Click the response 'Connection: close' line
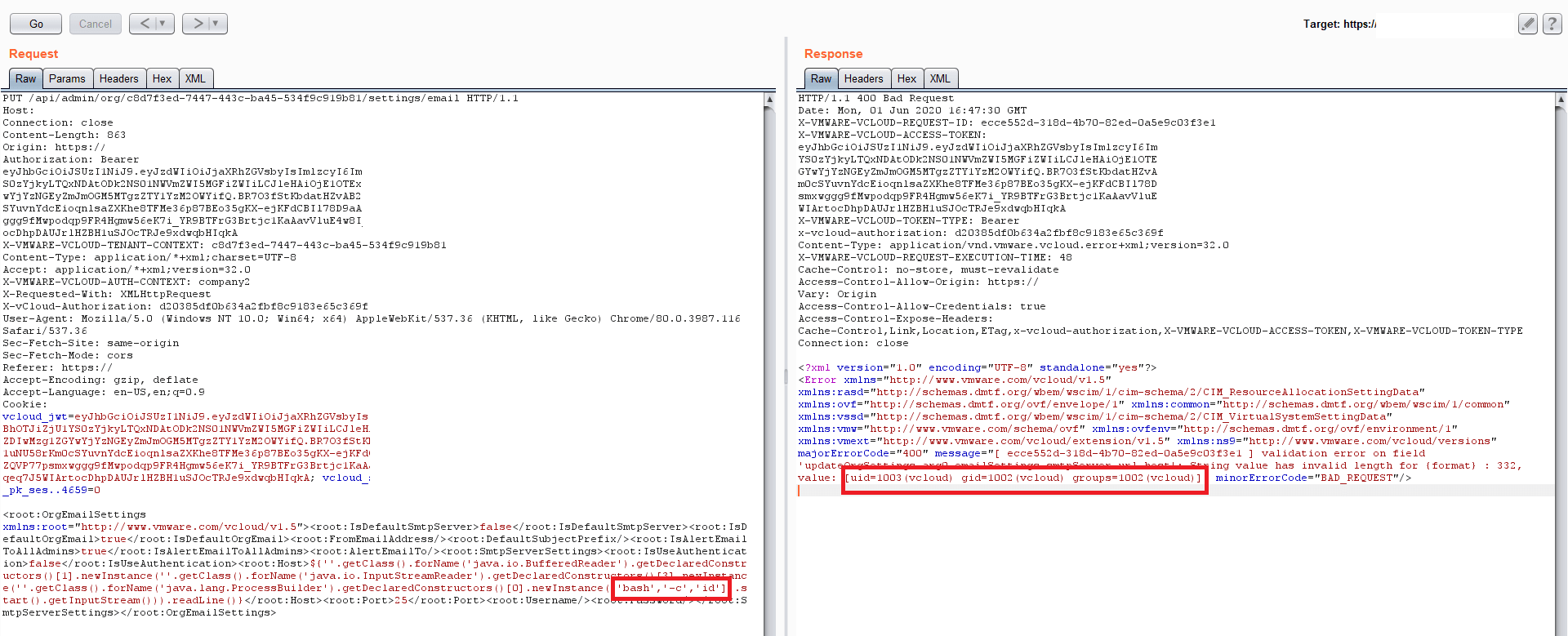The image size is (1568, 636). (x=853, y=343)
